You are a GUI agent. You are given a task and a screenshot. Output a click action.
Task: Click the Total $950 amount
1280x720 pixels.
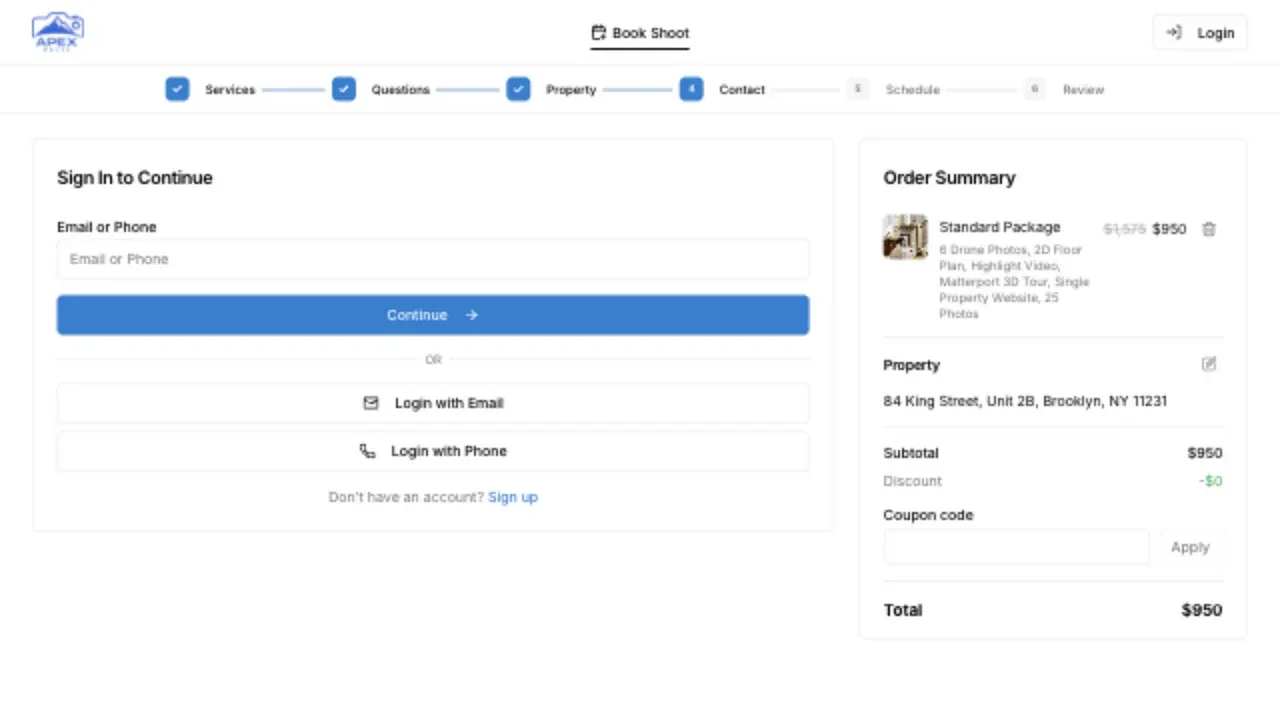[x=1202, y=610]
